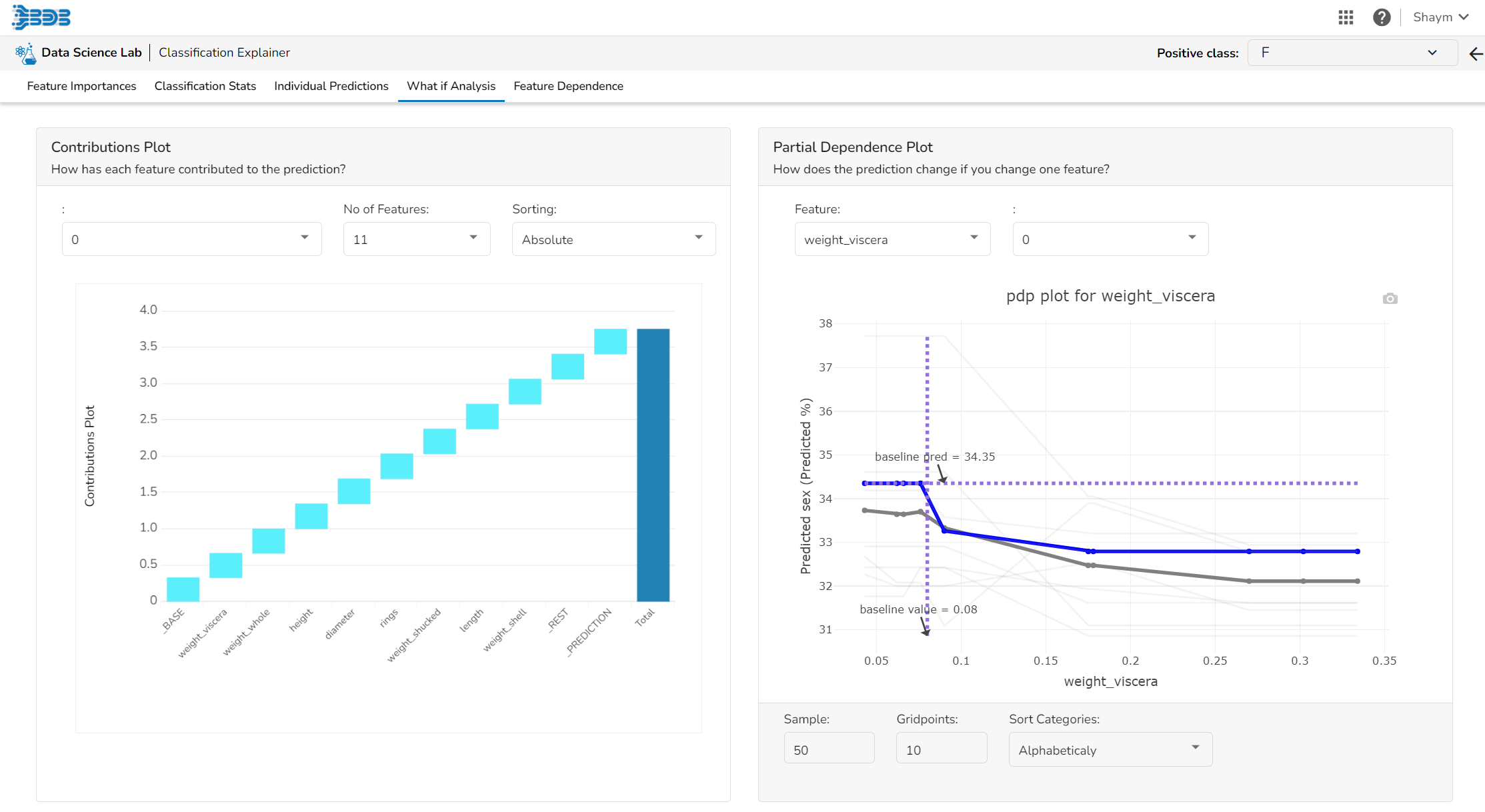Select the Feature Dependence tab

[x=568, y=86]
